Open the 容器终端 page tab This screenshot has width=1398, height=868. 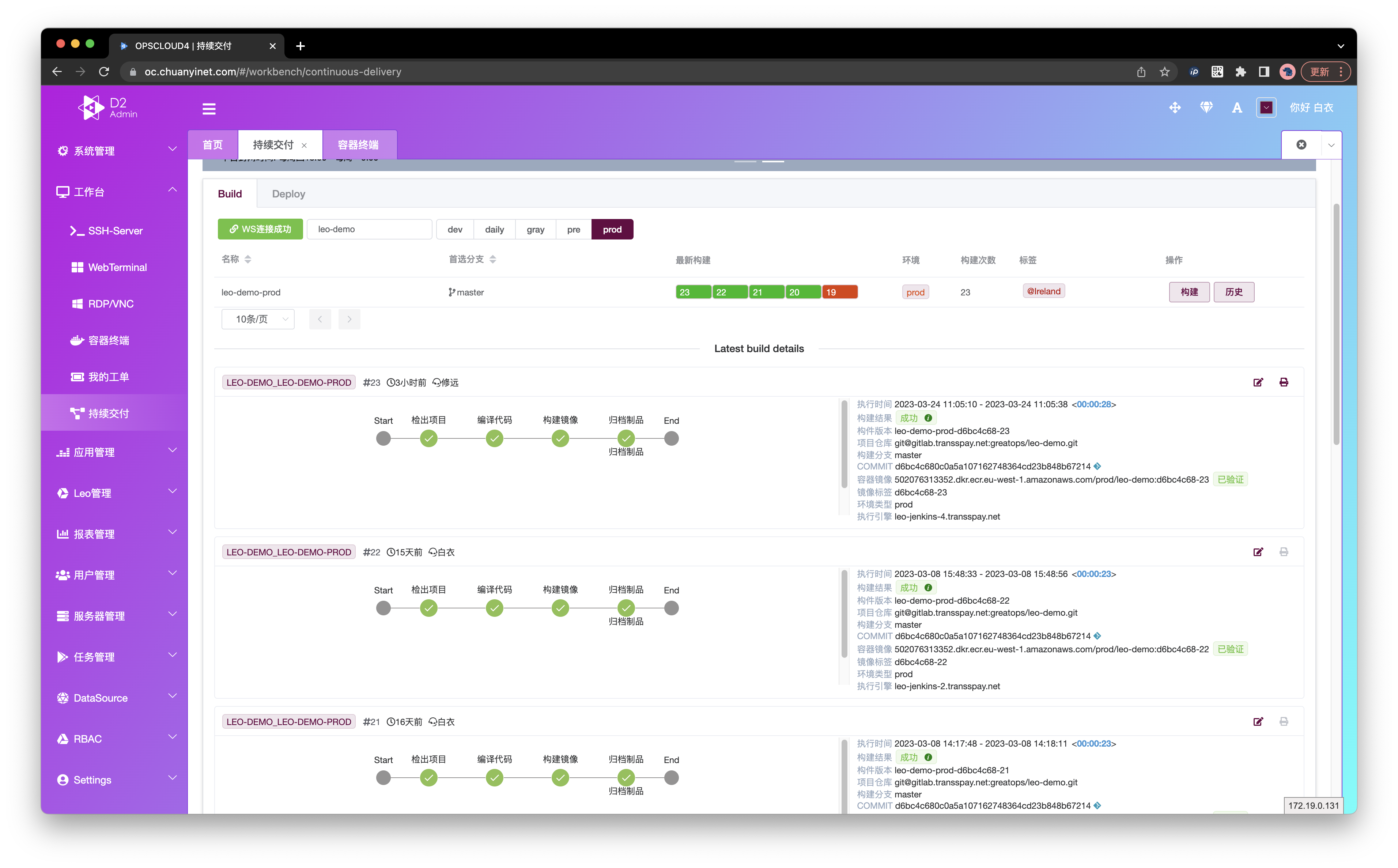pyautogui.click(x=358, y=145)
